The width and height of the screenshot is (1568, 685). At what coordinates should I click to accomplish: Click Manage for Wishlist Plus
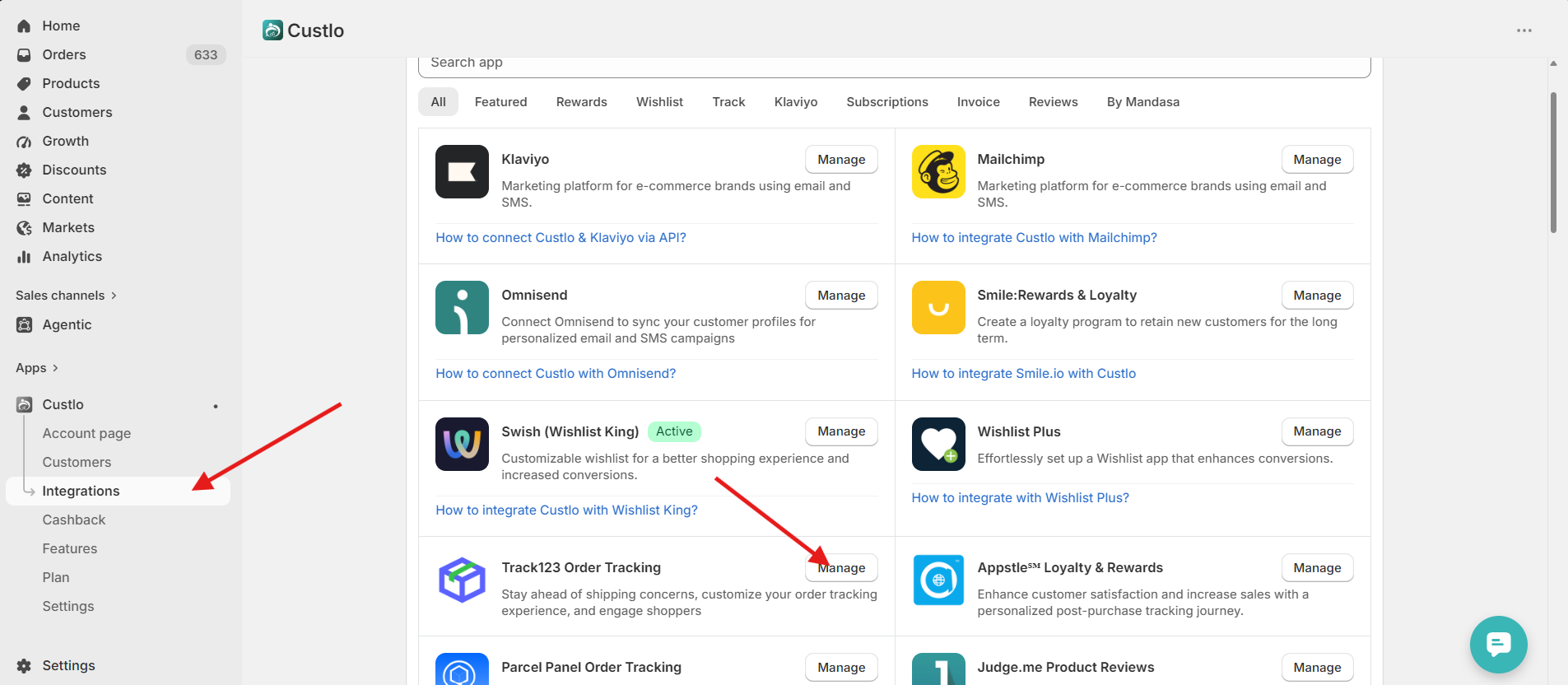[1317, 431]
